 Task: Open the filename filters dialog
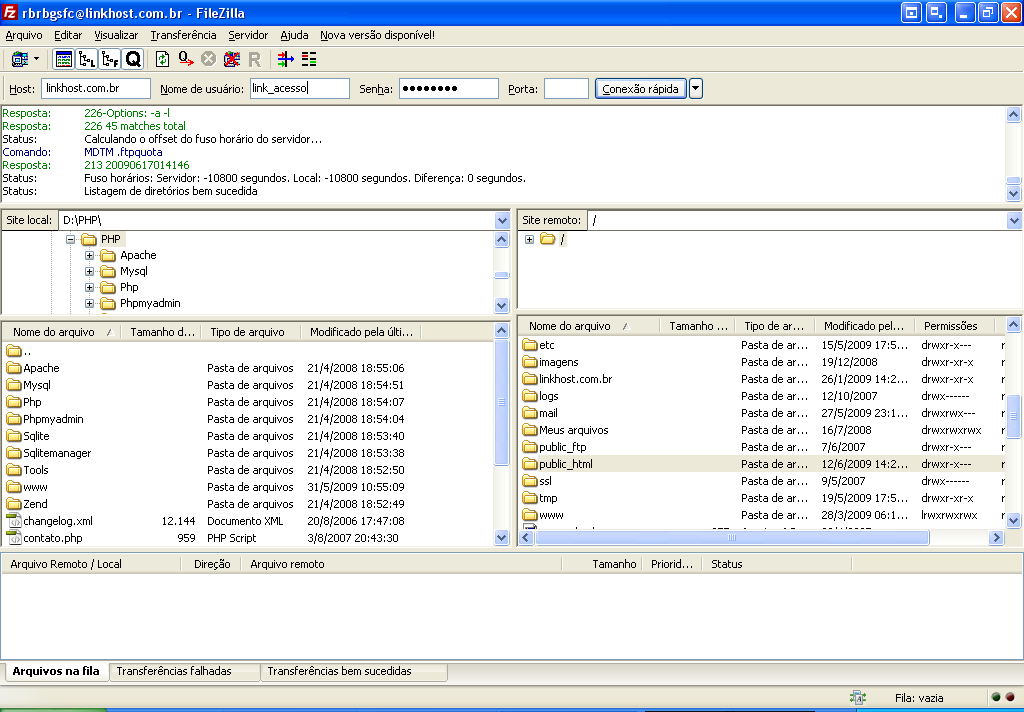click(x=285, y=59)
